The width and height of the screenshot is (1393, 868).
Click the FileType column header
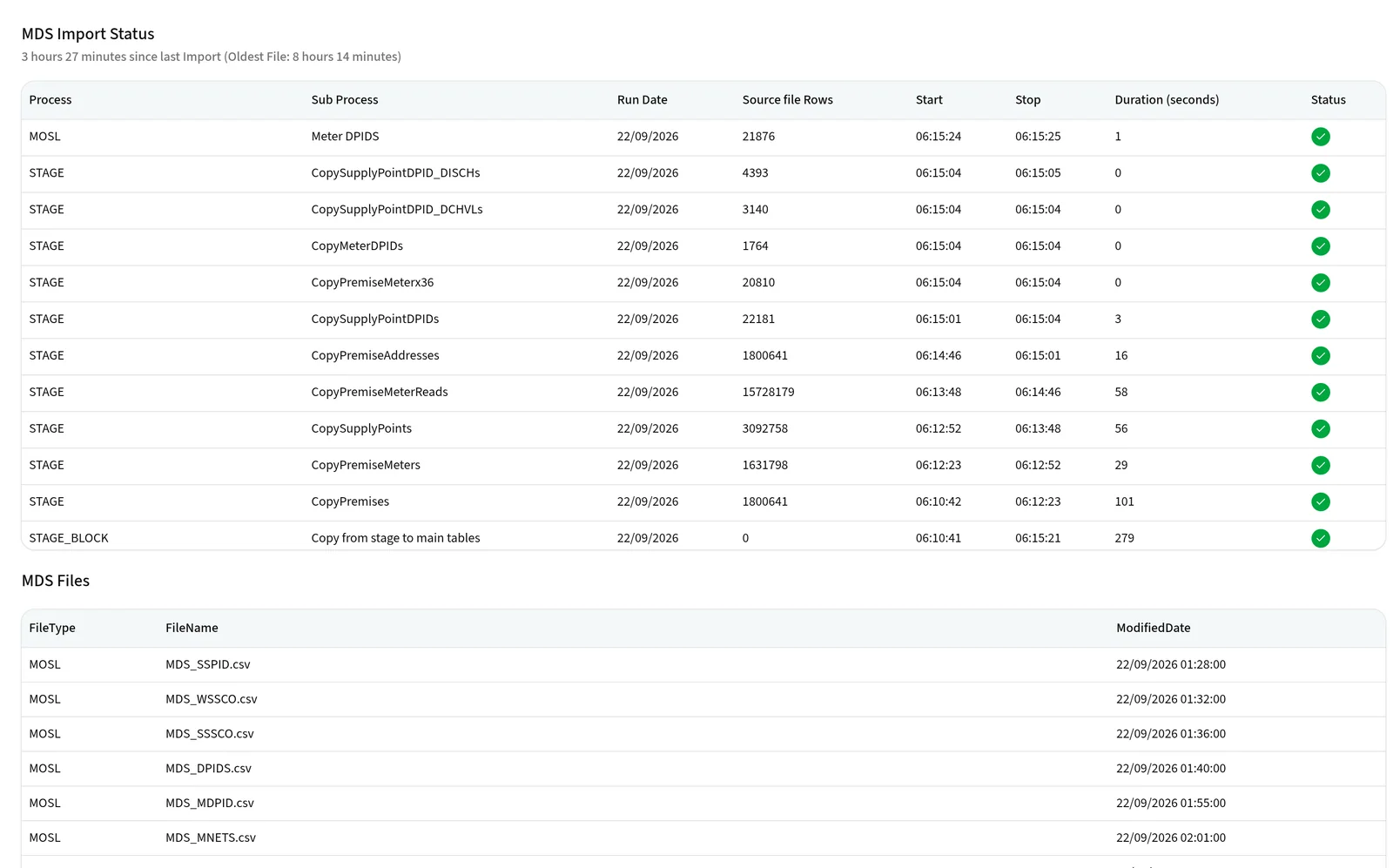coord(52,628)
